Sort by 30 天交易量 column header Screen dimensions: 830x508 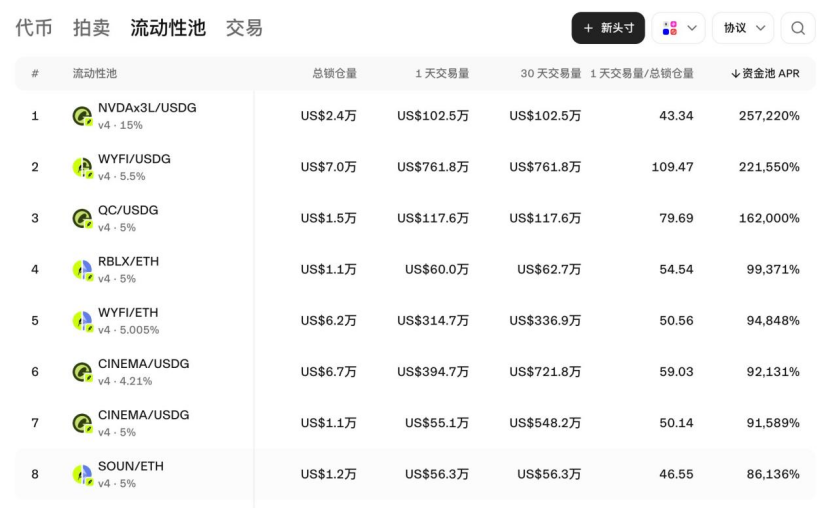pyautogui.click(x=551, y=74)
